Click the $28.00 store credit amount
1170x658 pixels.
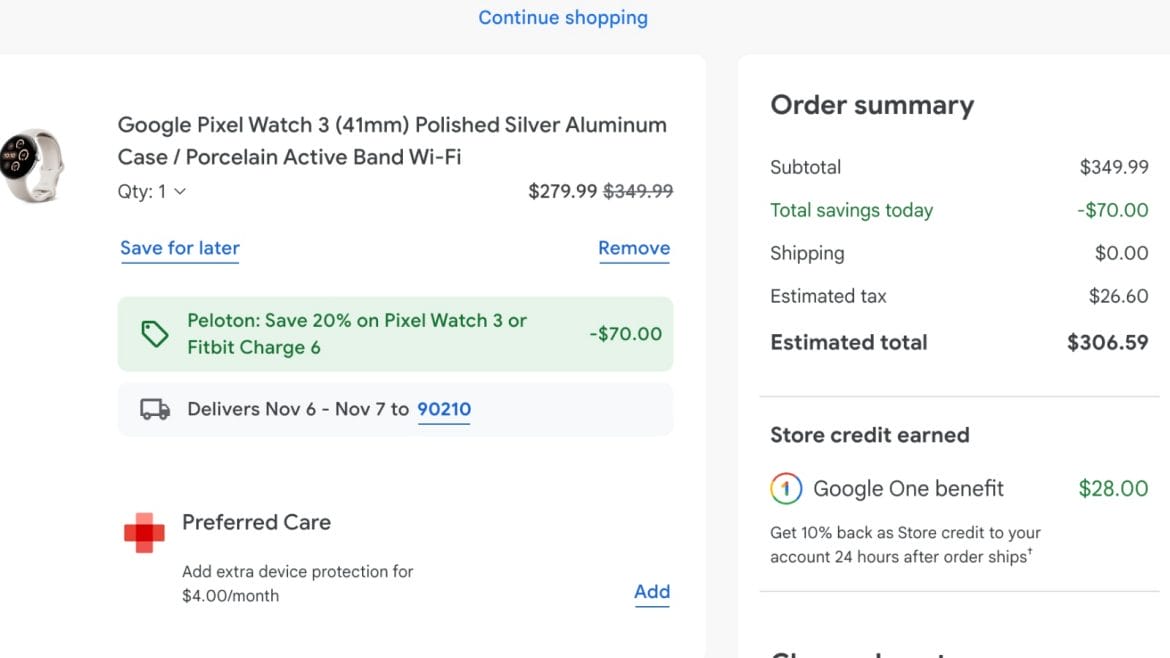click(1113, 489)
